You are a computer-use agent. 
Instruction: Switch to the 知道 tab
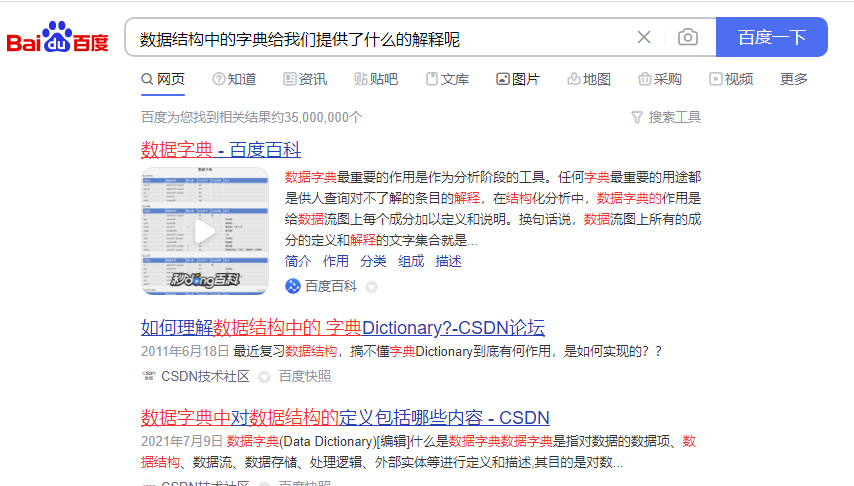(x=234, y=80)
